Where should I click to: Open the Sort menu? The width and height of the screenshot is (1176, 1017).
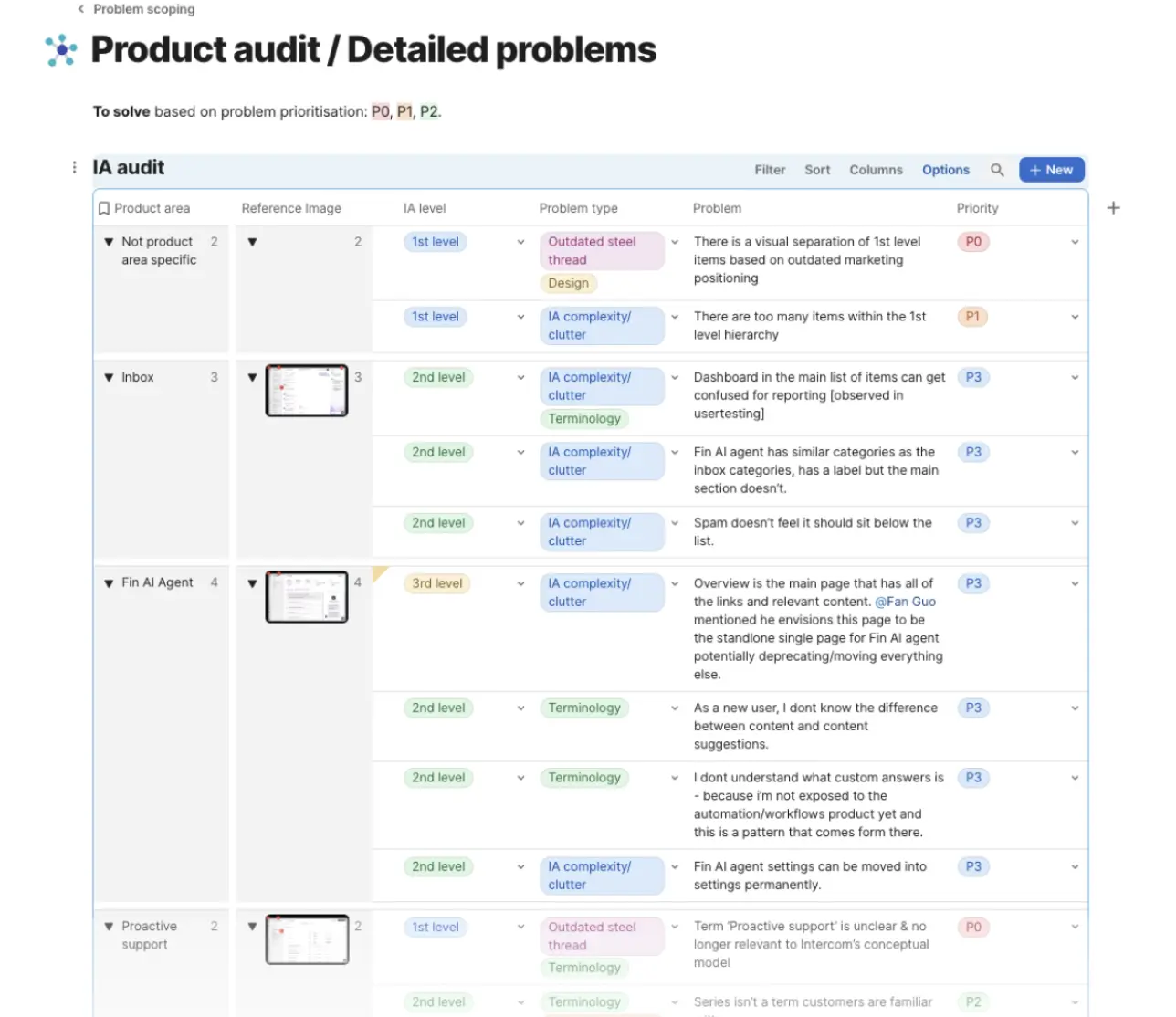pos(817,170)
